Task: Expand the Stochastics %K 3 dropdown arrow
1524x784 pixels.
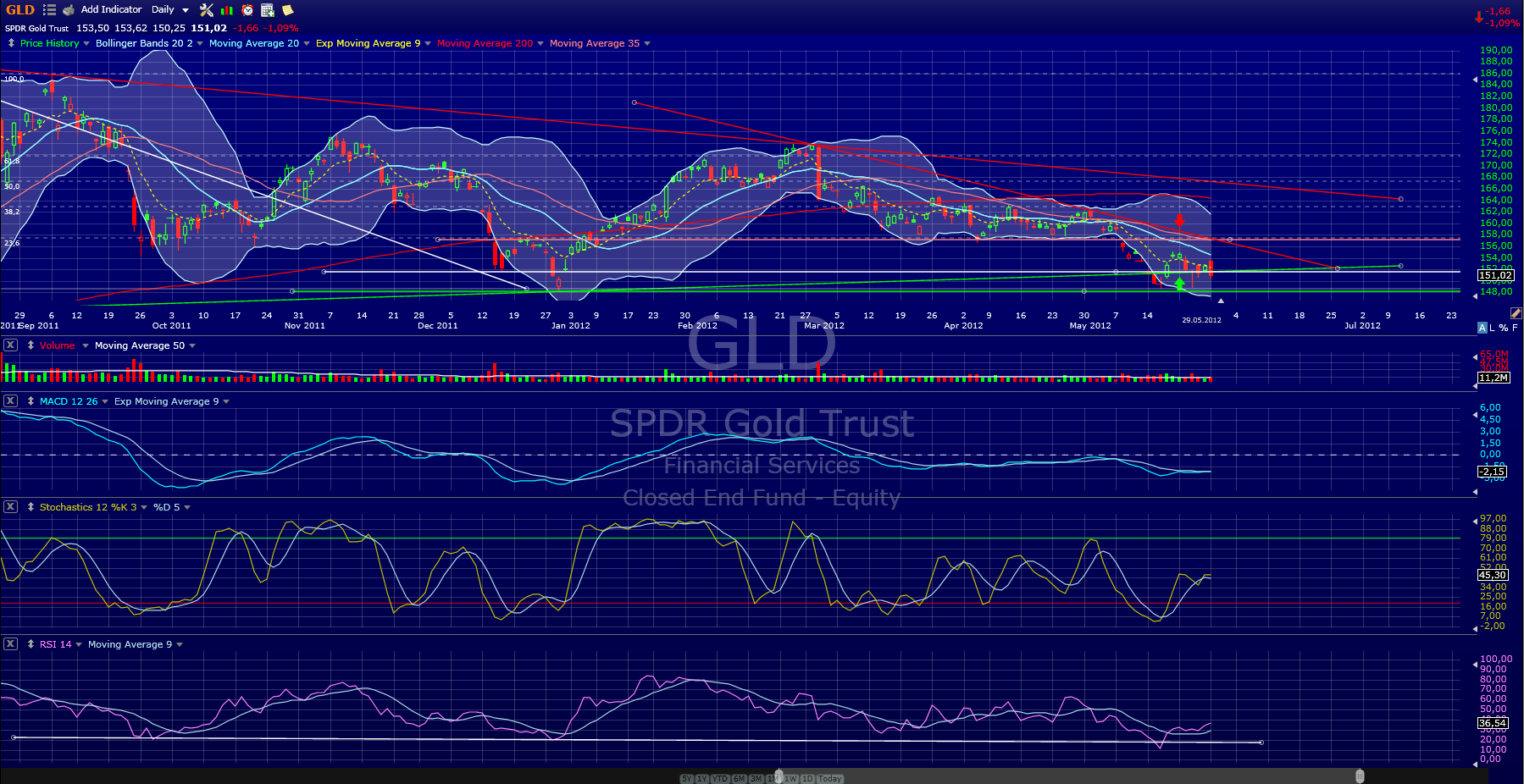Action: [x=144, y=508]
